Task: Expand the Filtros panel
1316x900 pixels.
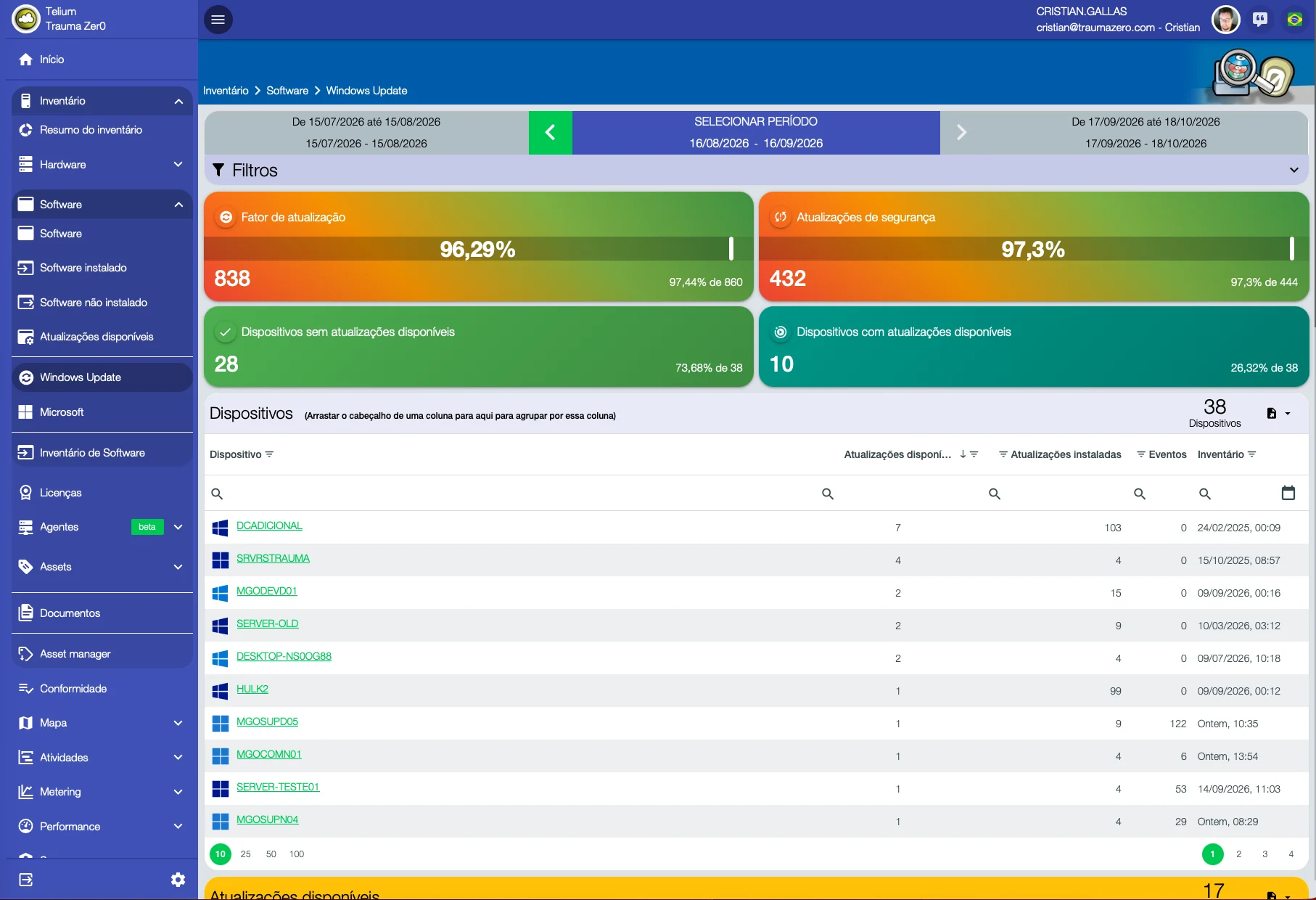Action: [757, 170]
